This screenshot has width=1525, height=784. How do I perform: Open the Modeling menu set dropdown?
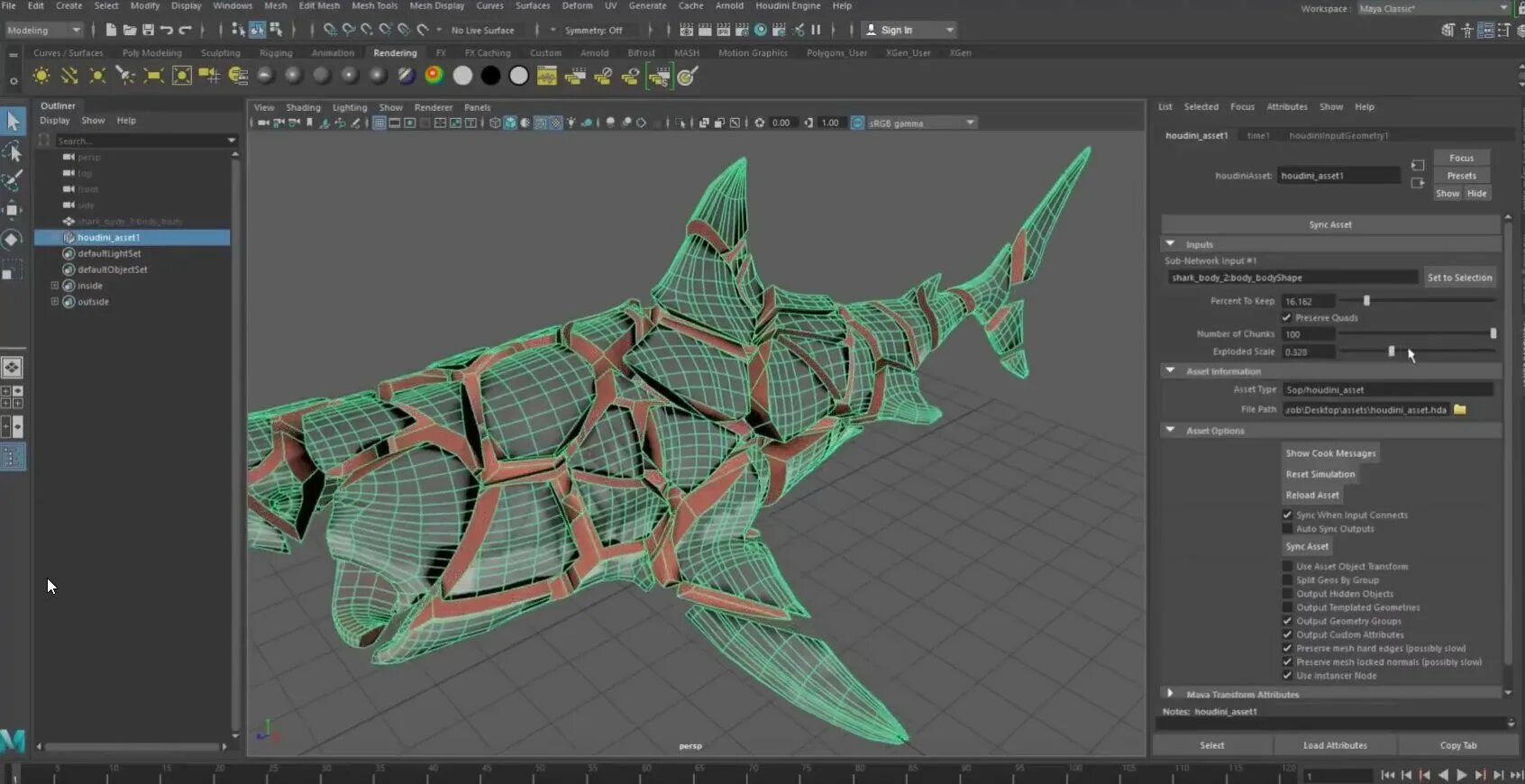coord(43,30)
